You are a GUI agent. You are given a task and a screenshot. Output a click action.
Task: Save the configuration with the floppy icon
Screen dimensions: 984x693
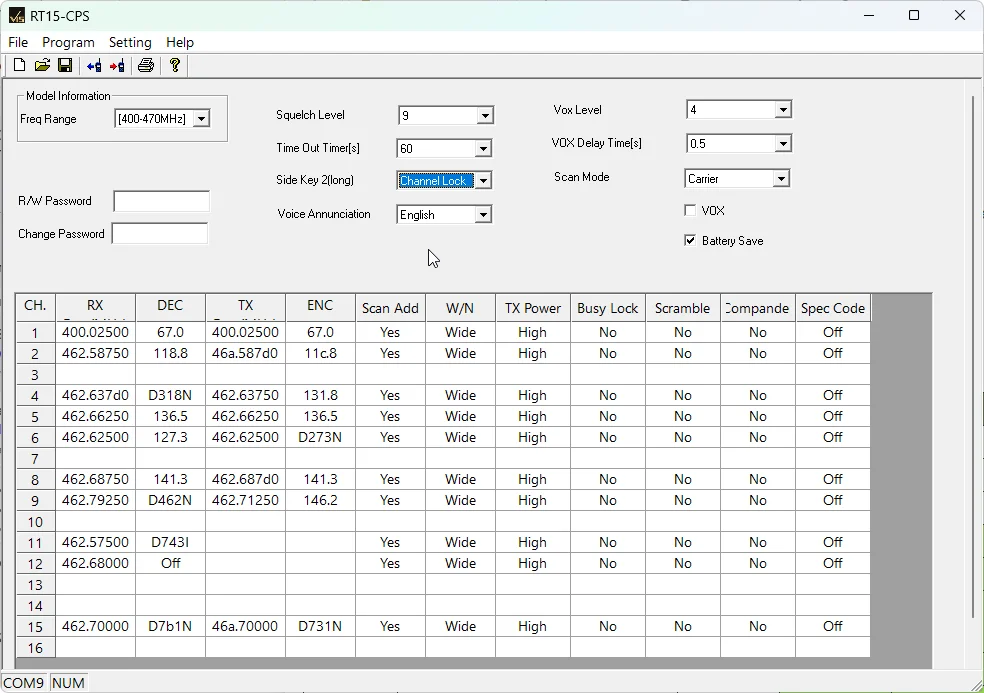click(65, 66)
